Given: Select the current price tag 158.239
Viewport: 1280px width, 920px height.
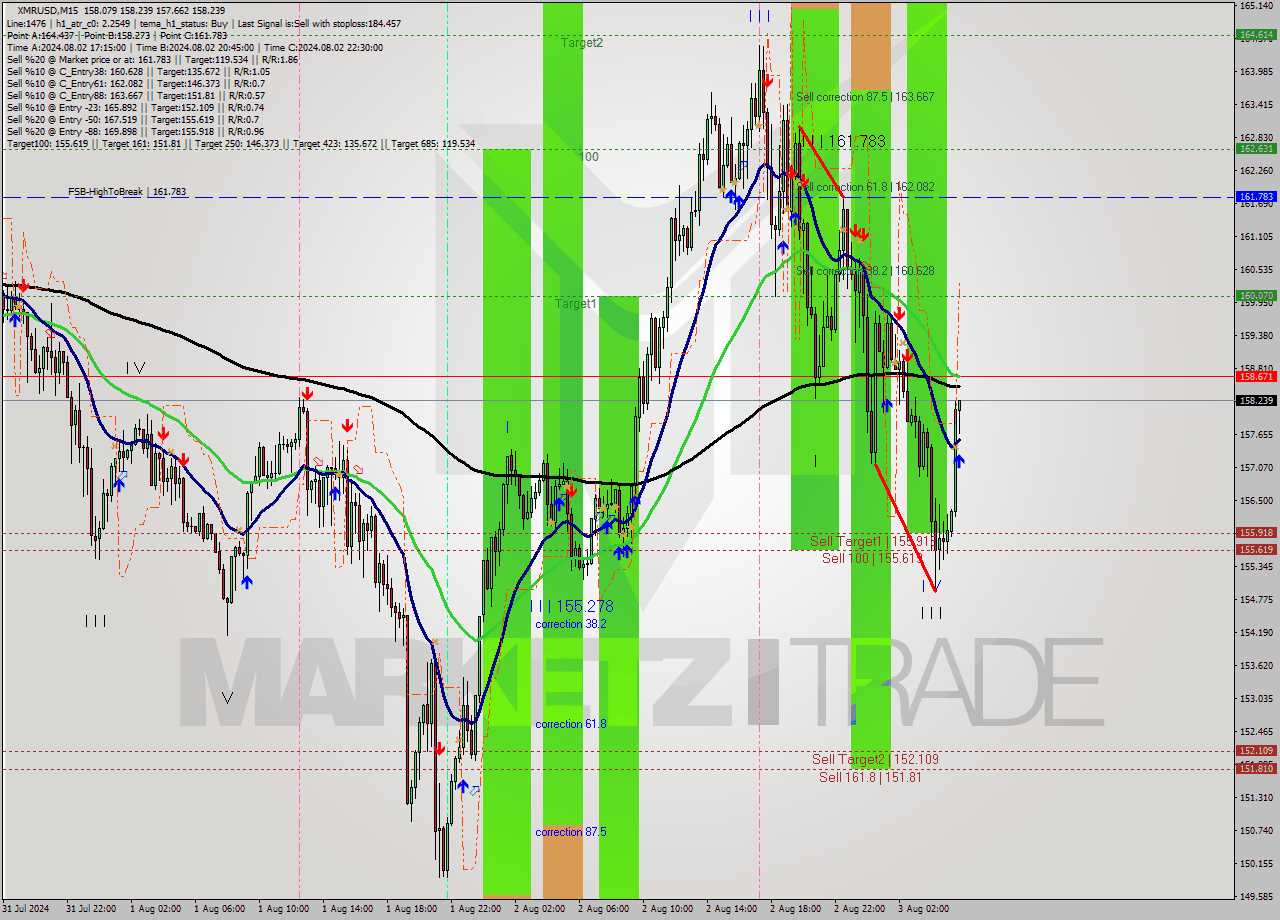Looking at the screenshot, I should (x=1256, y=401).
